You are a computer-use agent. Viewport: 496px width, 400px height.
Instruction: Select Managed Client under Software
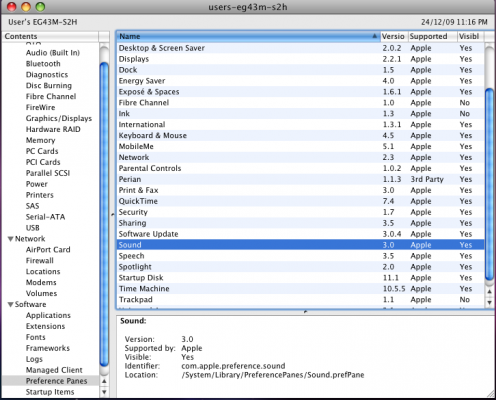(x=54, y=370)
